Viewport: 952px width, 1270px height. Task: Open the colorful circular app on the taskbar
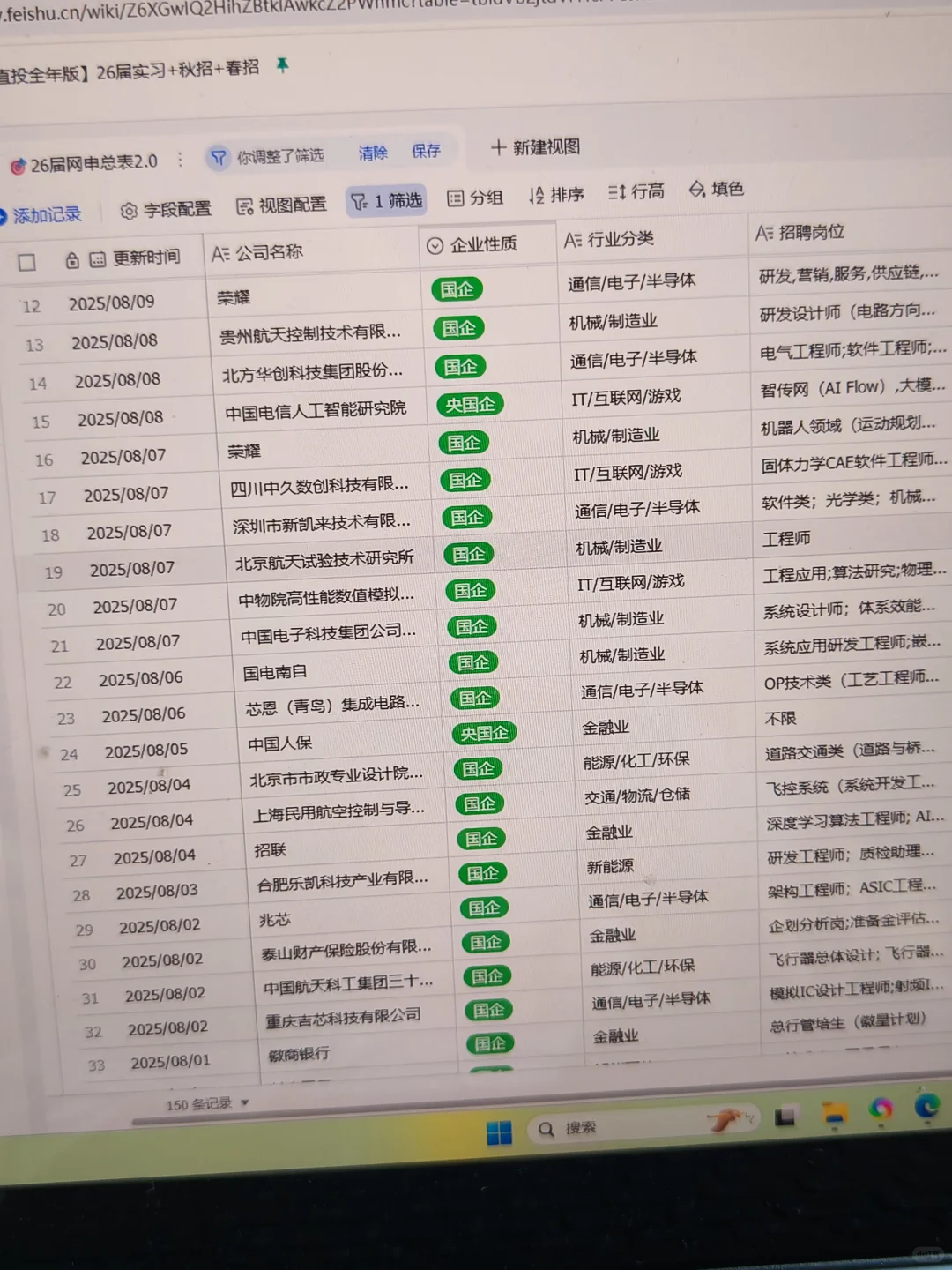[x=880, y=1109]
